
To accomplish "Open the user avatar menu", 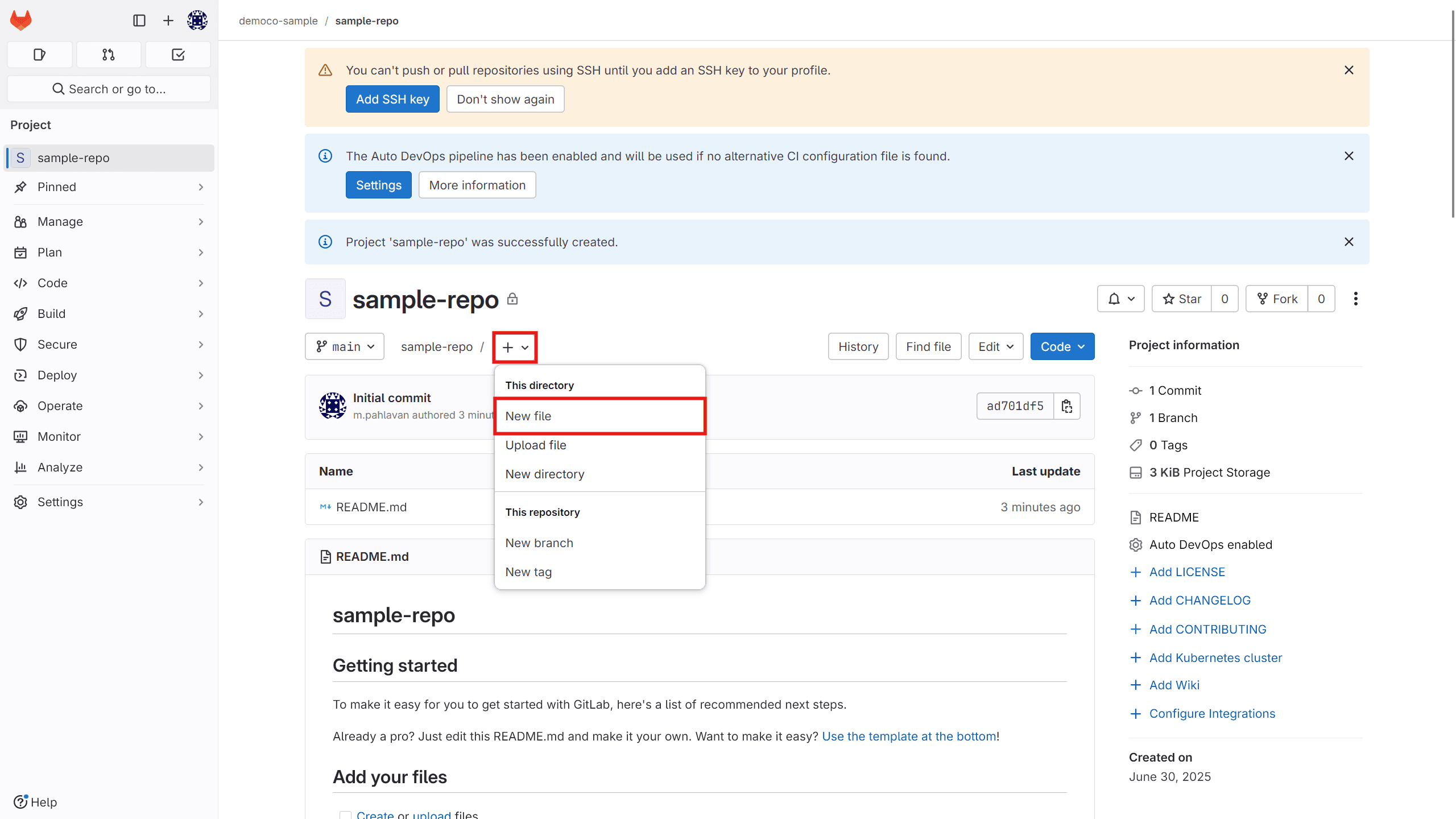I will (197, 20).
